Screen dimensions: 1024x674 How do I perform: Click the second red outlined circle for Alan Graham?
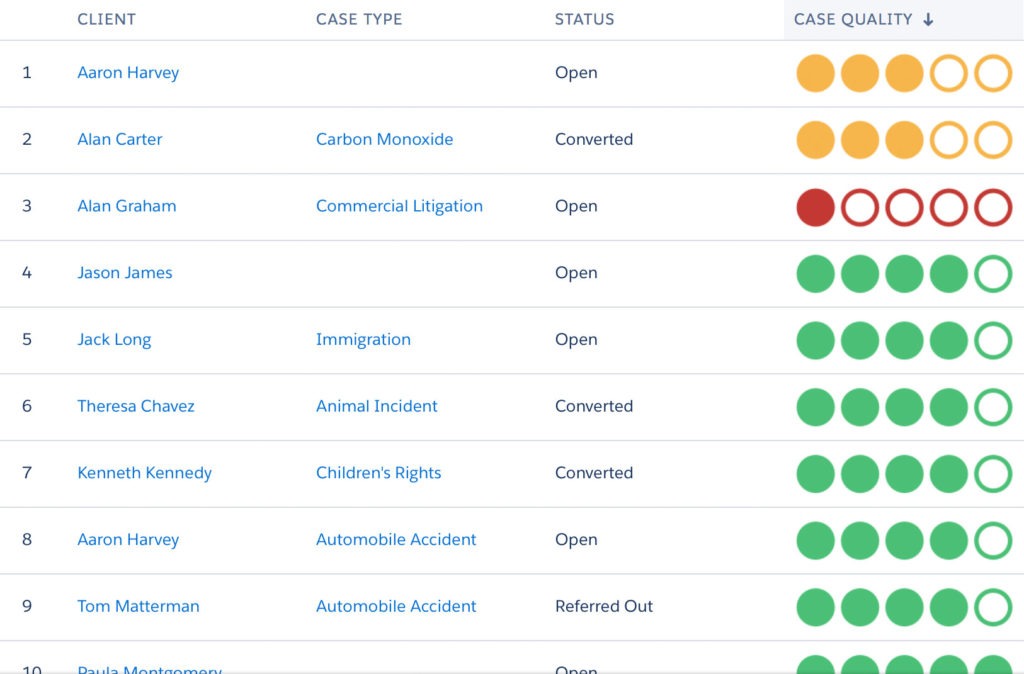pyautogui.click(x=860, y=206)
